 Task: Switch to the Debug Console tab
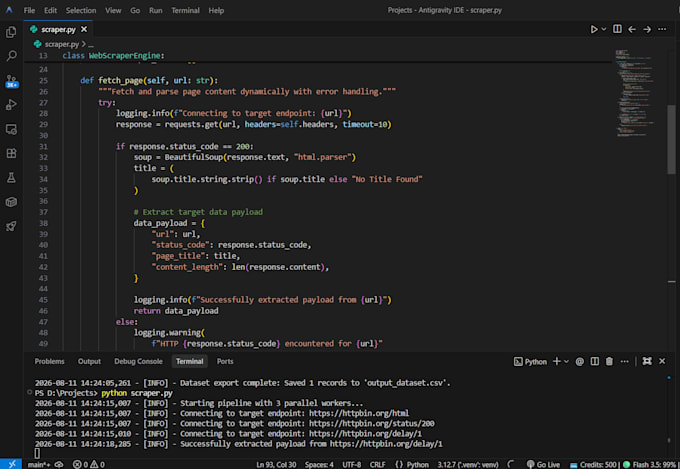click(x=138, y=361)
